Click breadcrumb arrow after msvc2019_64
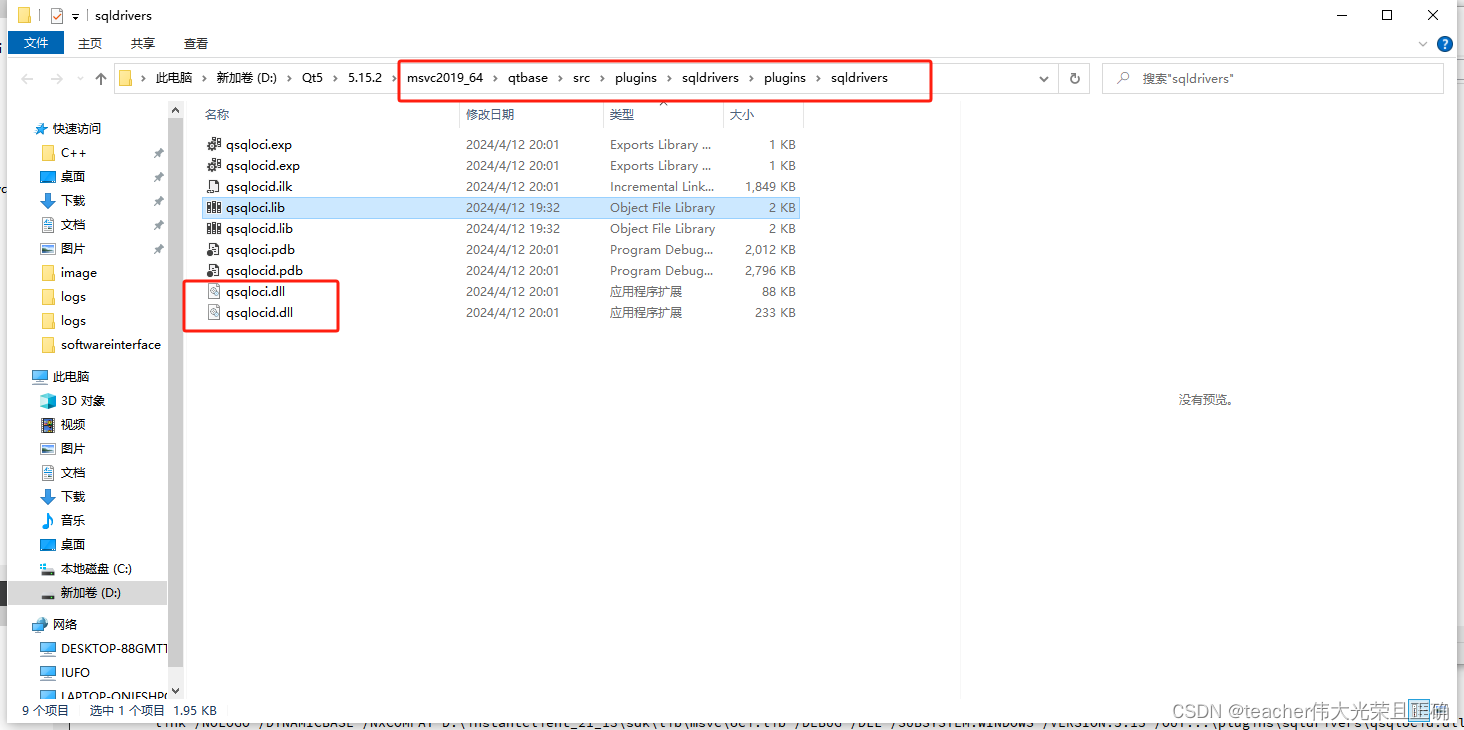This screenshot has height=730, width=1464. click(x=495, y=78)
